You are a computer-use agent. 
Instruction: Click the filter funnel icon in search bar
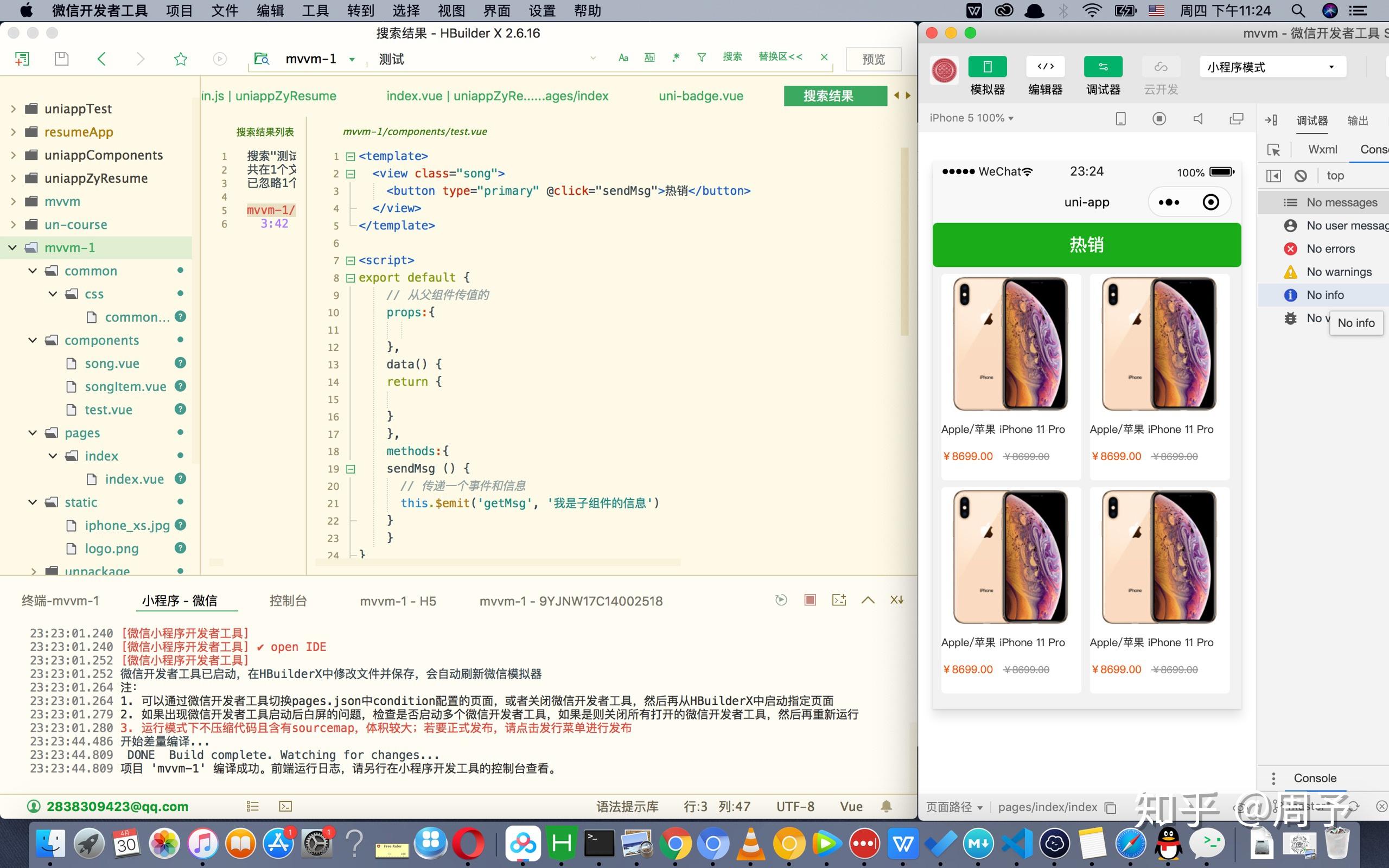[702, 58]
